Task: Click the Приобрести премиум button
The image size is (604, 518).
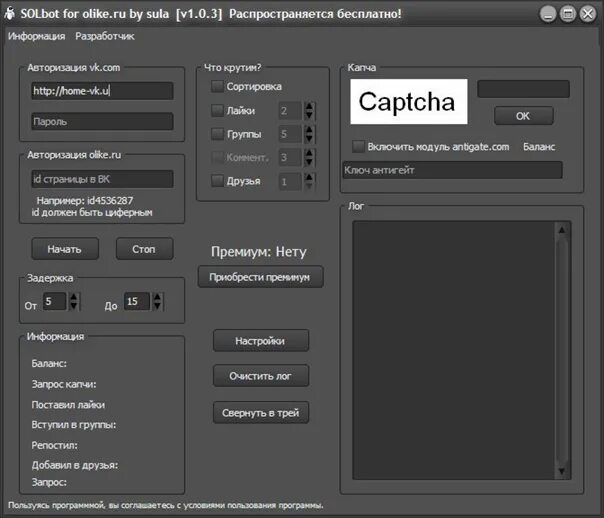Action: click(260, 277)
